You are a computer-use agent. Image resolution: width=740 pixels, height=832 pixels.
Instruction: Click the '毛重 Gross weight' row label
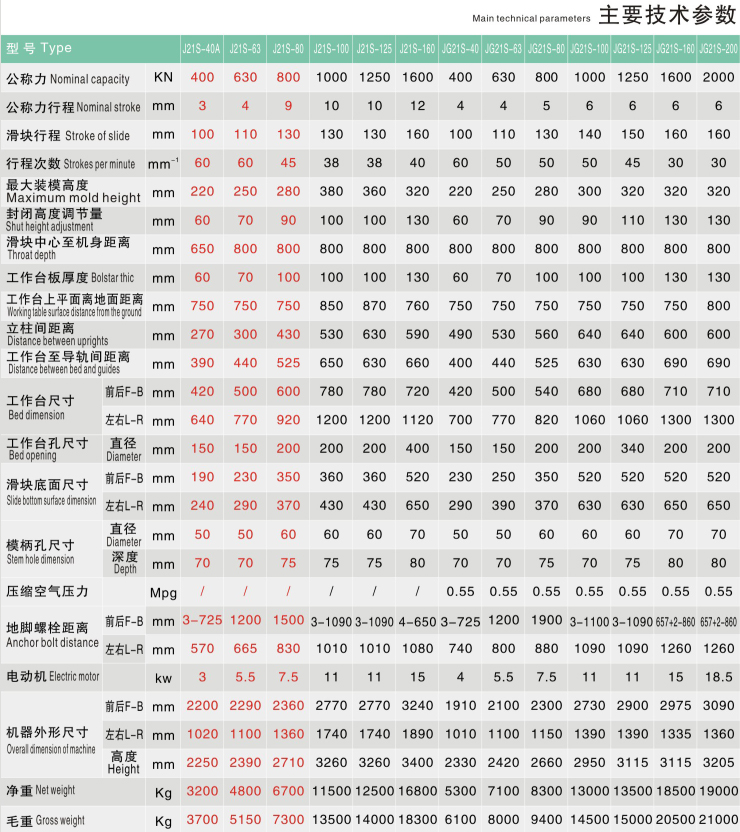pyautogui.click(x=45, y=821)
